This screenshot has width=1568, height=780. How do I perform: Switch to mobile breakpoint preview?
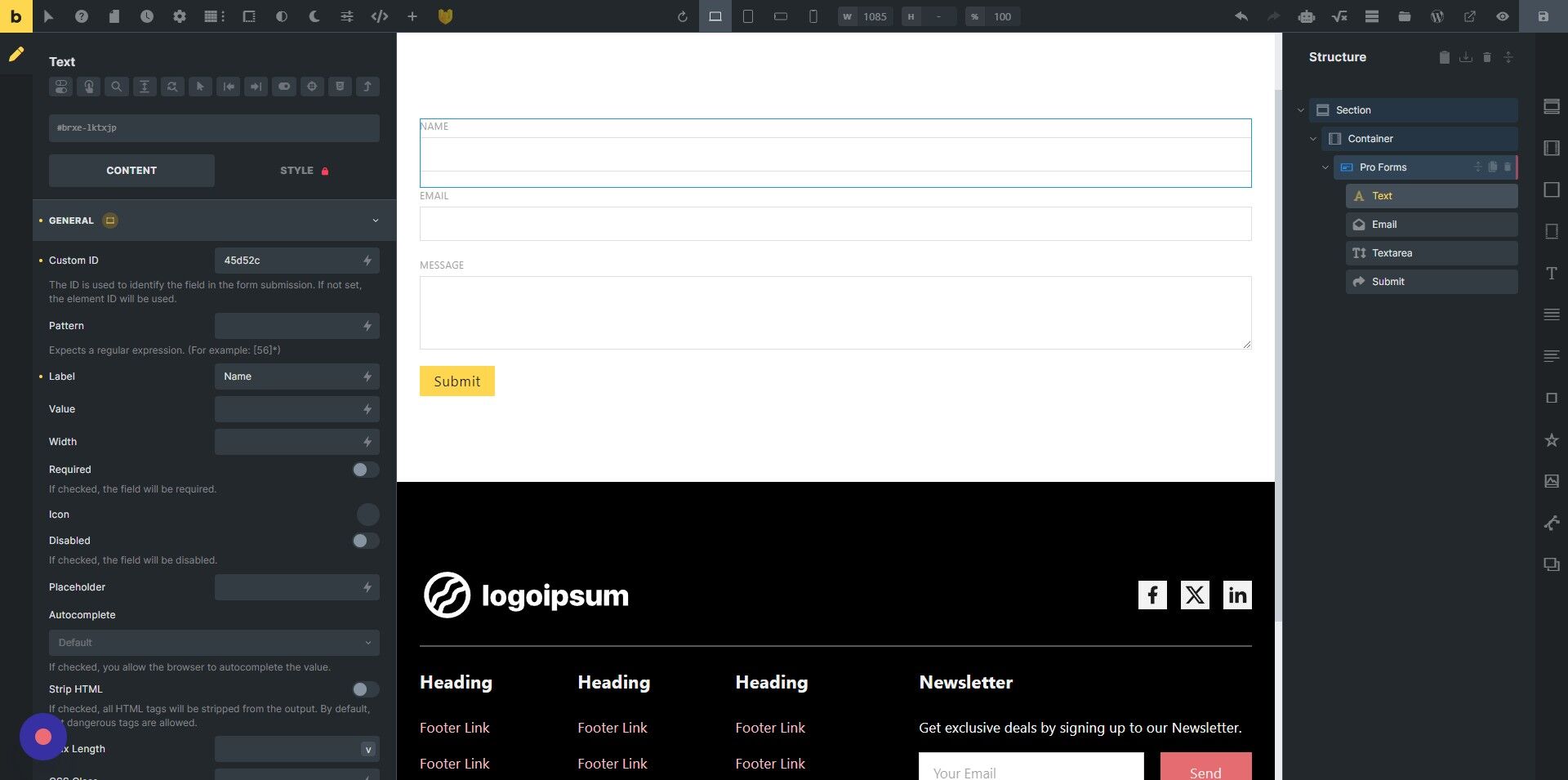[813, 16]
